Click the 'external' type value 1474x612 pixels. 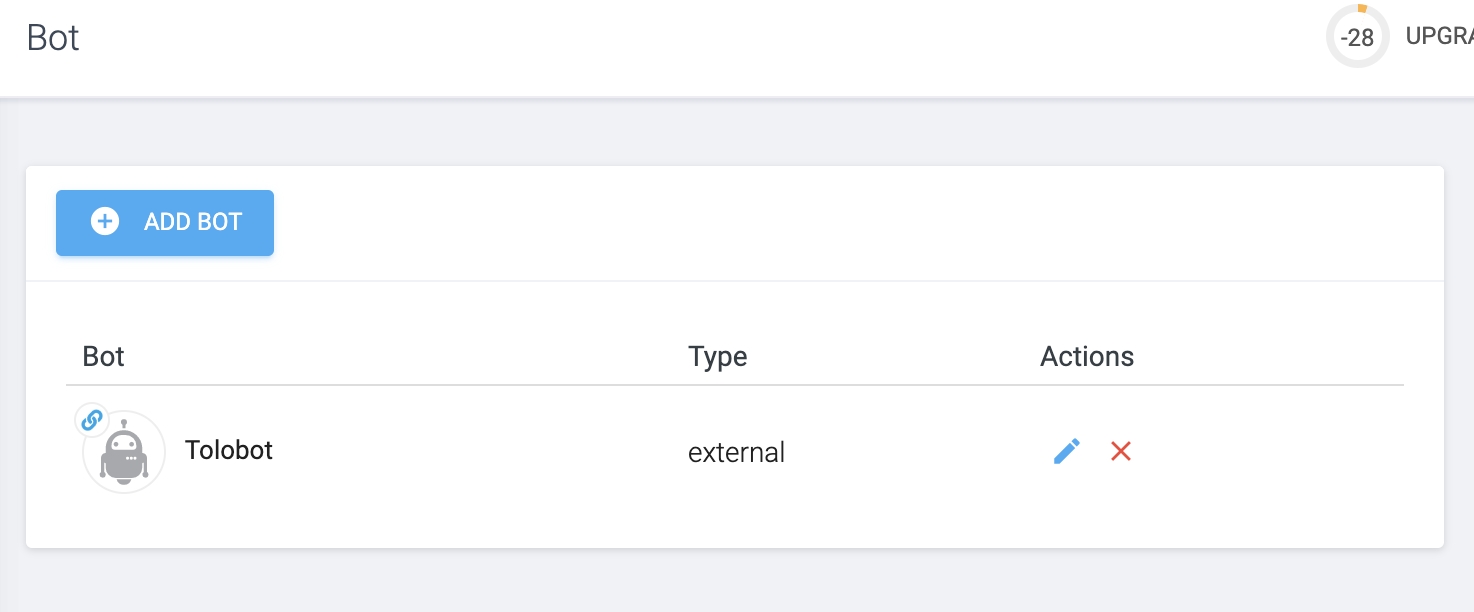[x=736, y=453]
